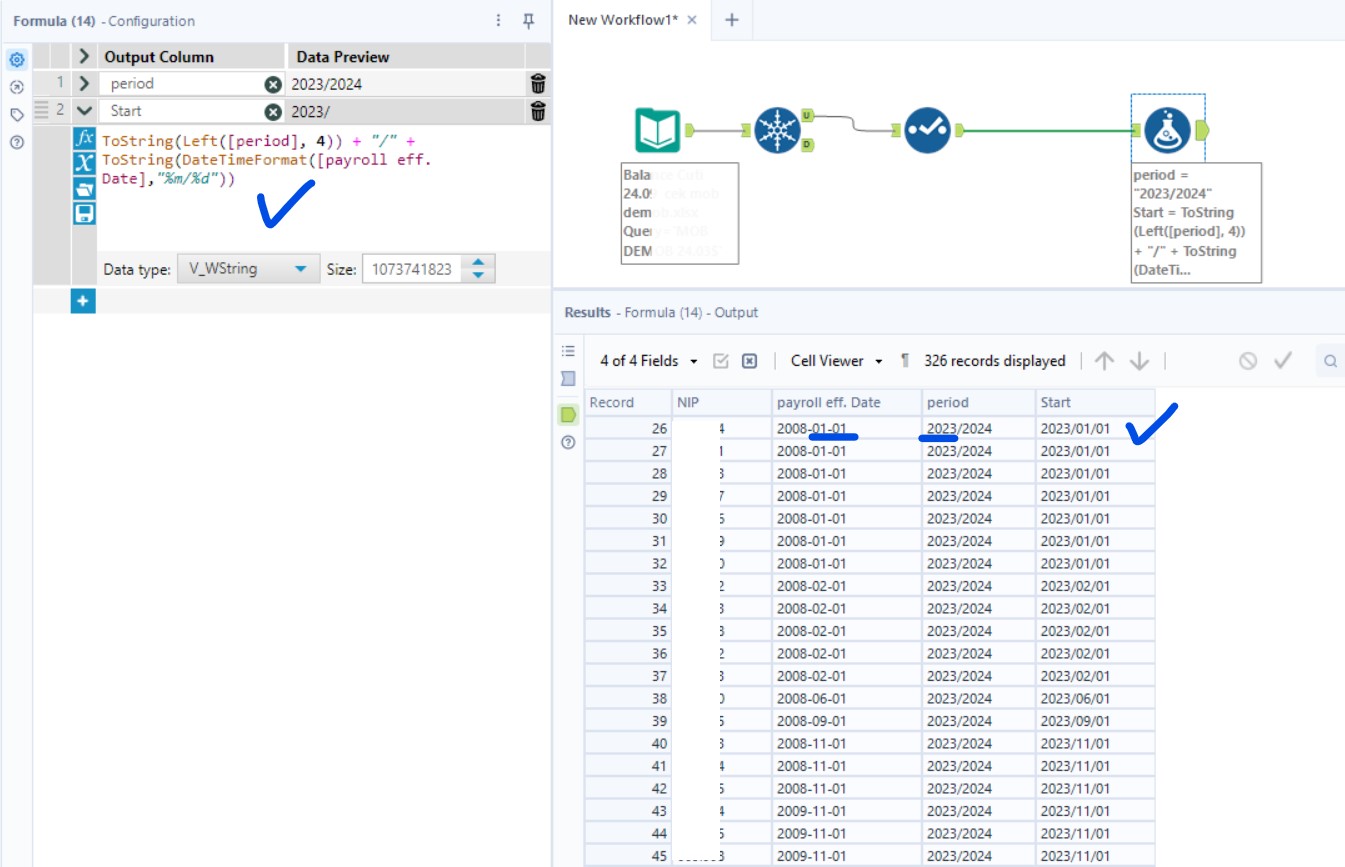Toggle the field selection checkbox beside 4 of 4 Fields

pos(723,360)
